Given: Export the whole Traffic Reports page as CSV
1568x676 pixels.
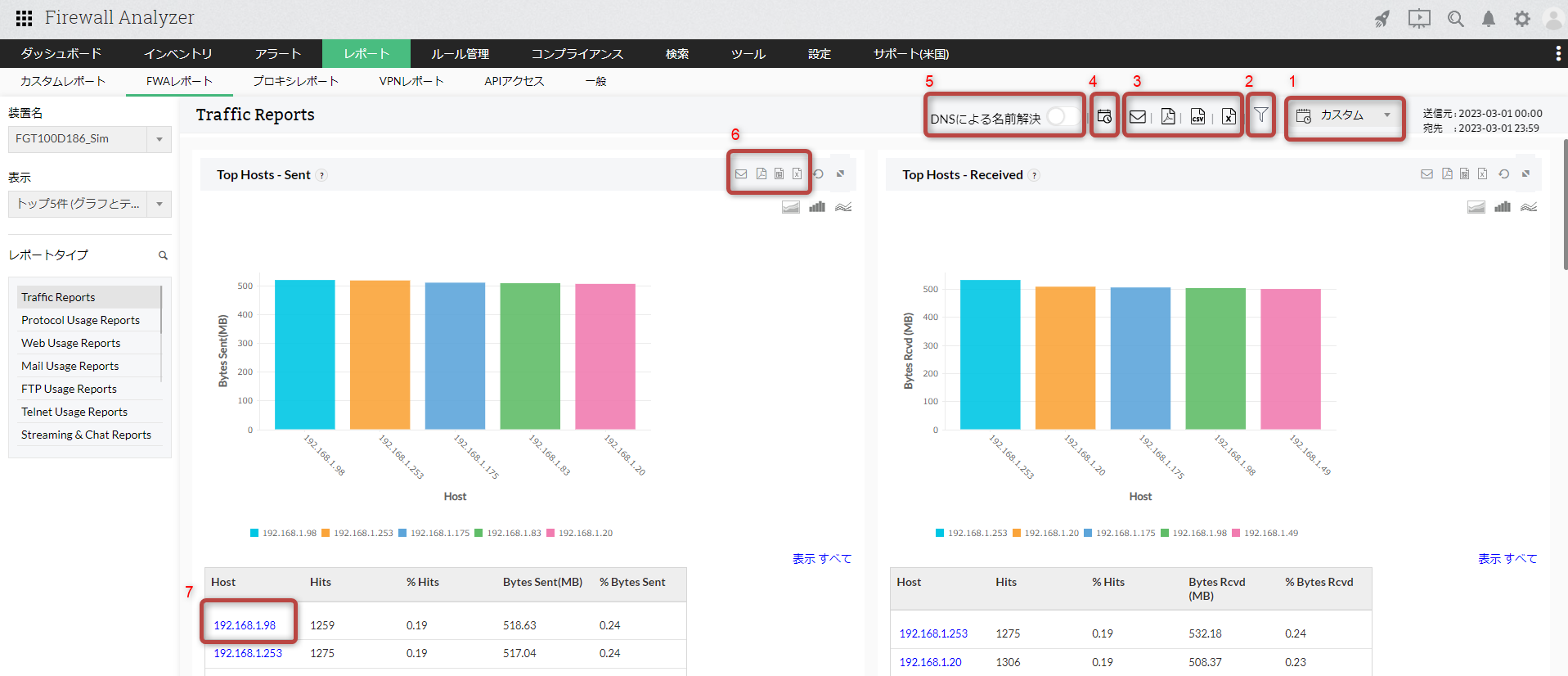Looking at the screenshot, I should click(x=1197, y=116).
